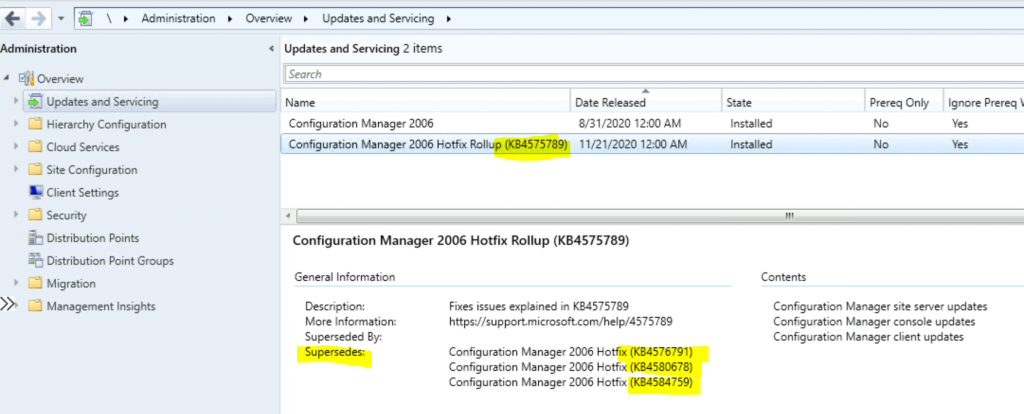The height and width of the screenshot is (414, 1024).
Task: Open dropdown arrow after Overview breadcrumb
Action: tap(307, 19)
